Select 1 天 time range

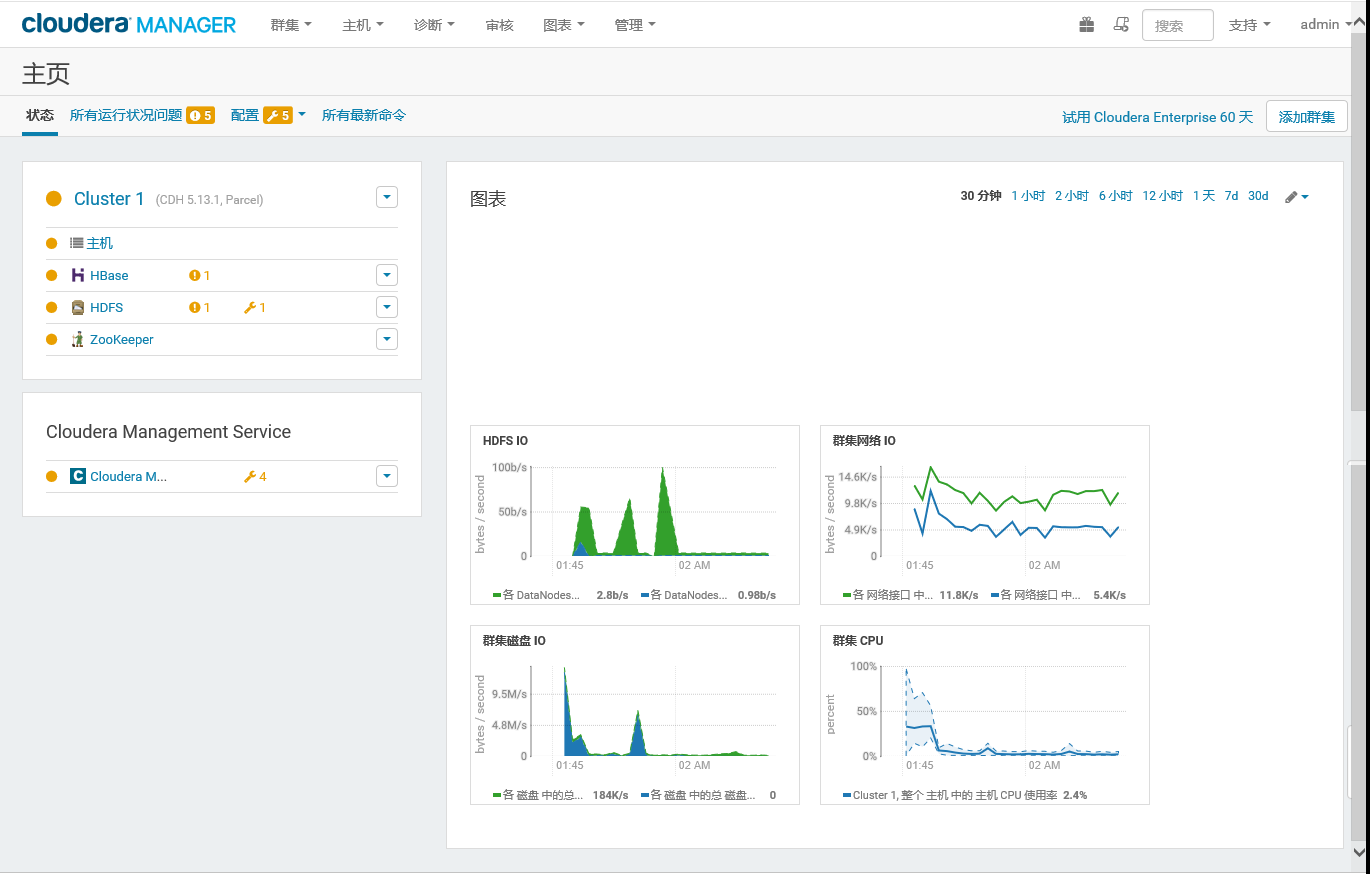pos(1204,196)
